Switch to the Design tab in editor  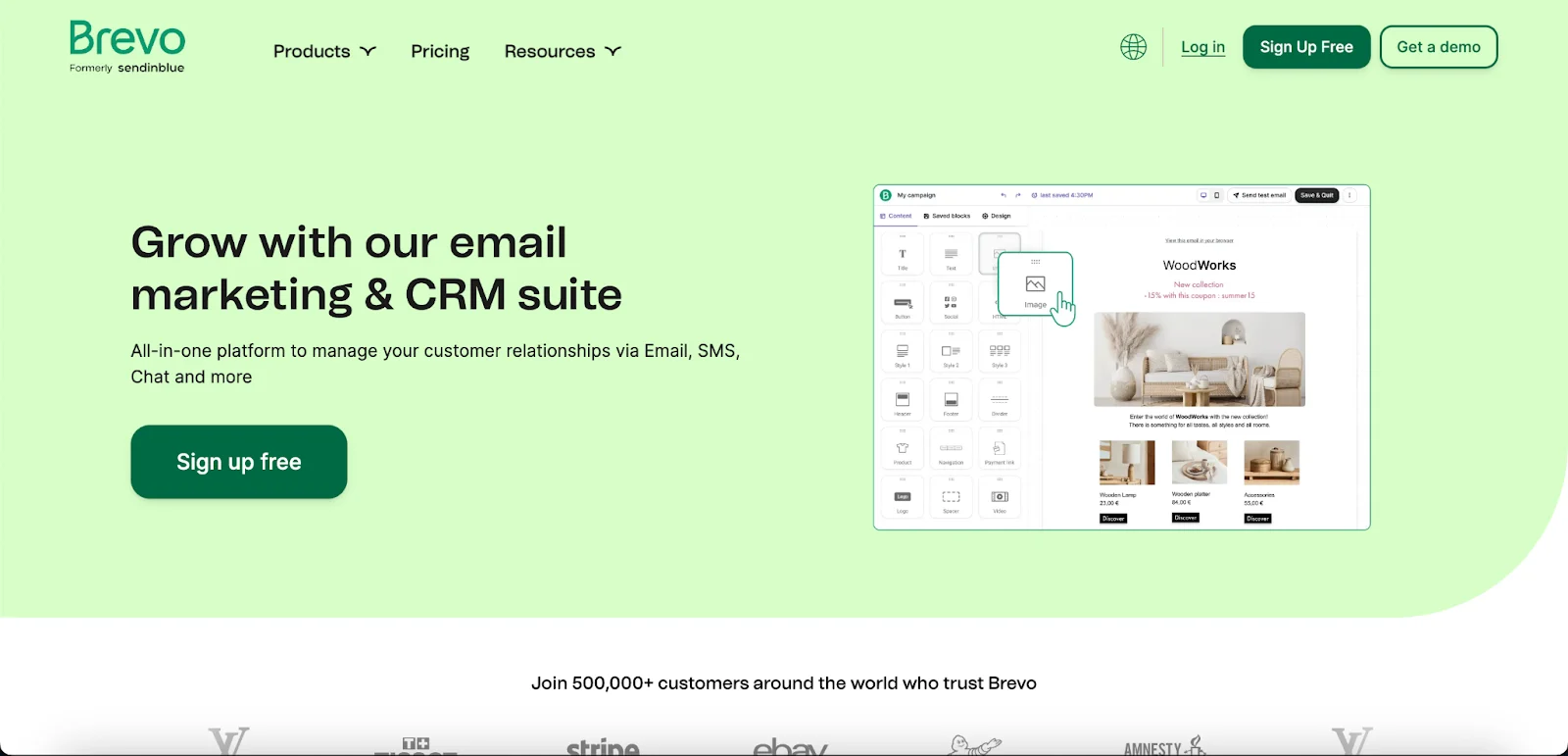[x=997, y=216]
